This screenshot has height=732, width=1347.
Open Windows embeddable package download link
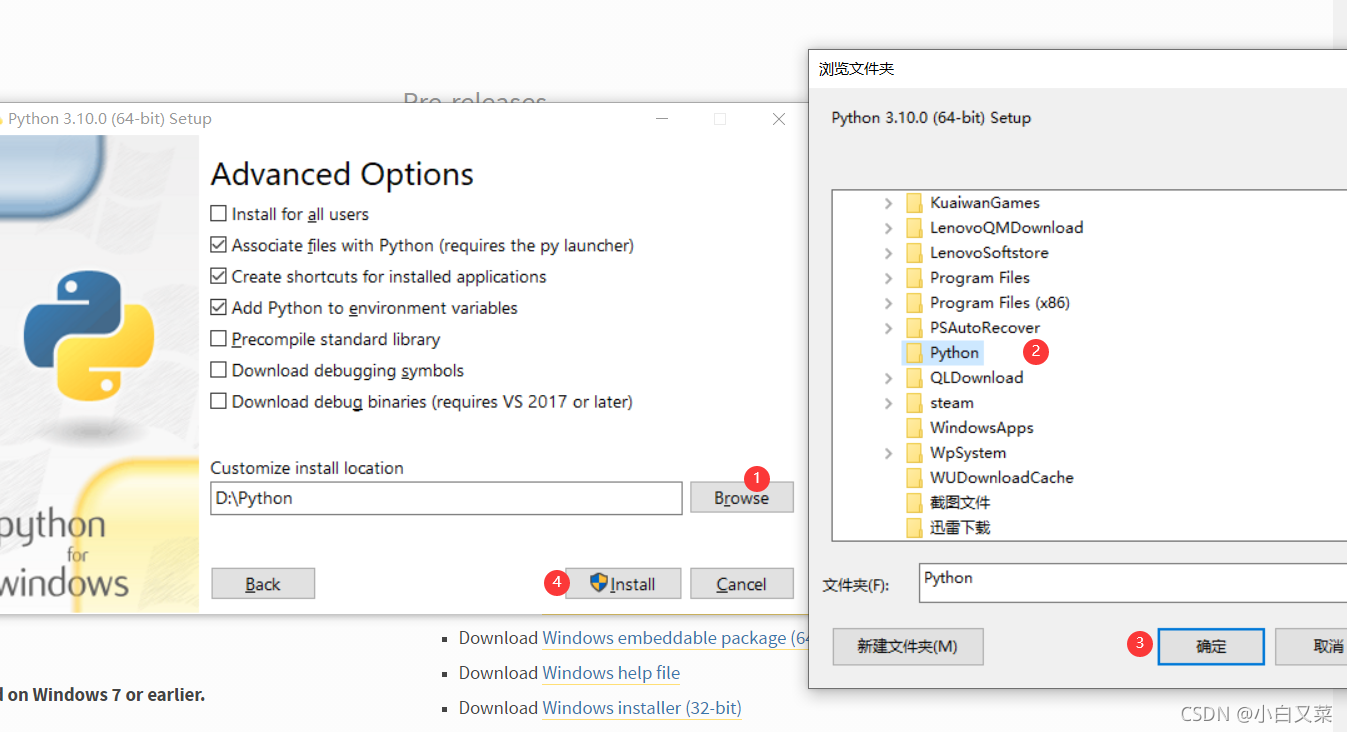(674, 638)
